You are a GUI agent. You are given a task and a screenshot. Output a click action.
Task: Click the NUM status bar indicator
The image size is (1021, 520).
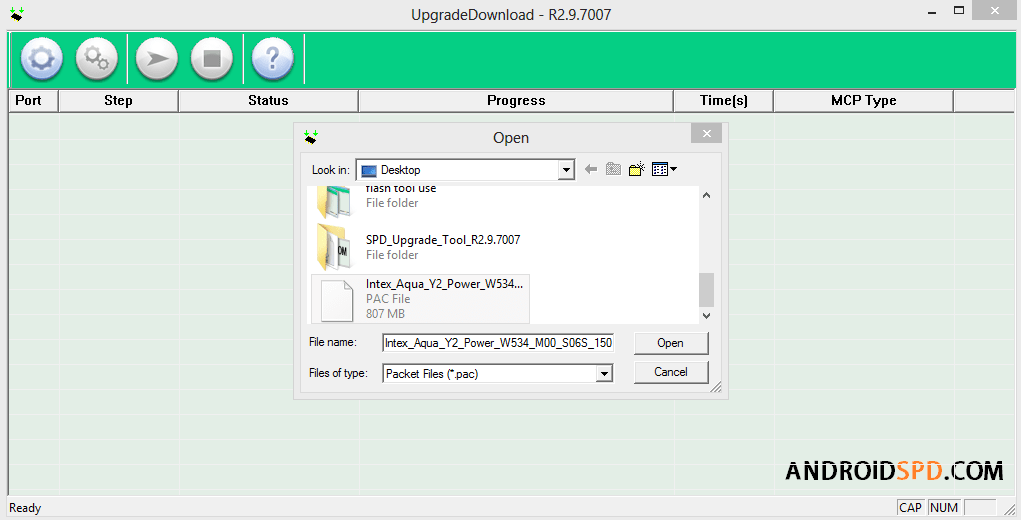(944, 508)
